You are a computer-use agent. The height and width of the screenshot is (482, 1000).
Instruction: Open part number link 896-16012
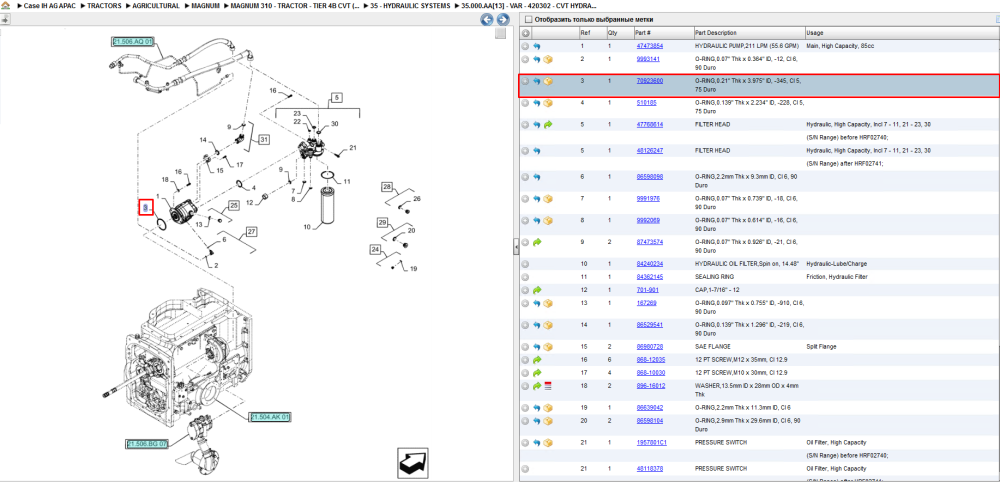(x=651, y=386)
